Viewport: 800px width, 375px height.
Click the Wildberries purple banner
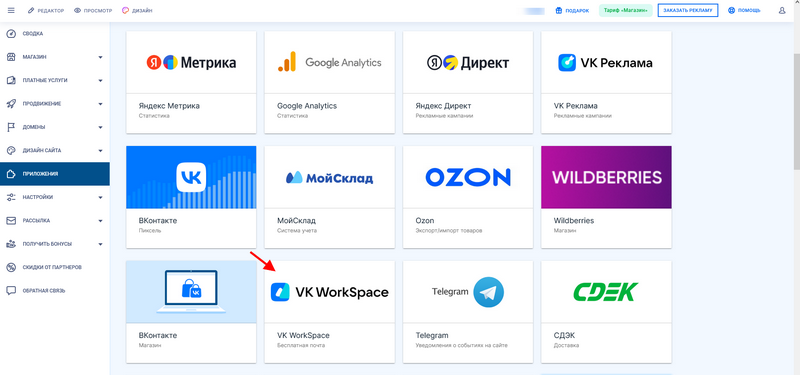[x=606, y=177]
